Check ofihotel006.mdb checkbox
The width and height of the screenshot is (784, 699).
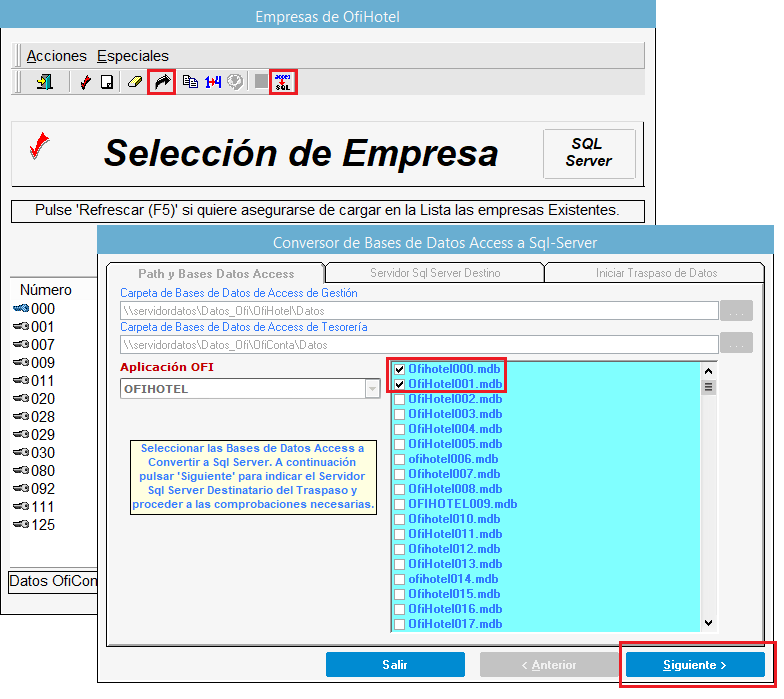tap(400, 460)
